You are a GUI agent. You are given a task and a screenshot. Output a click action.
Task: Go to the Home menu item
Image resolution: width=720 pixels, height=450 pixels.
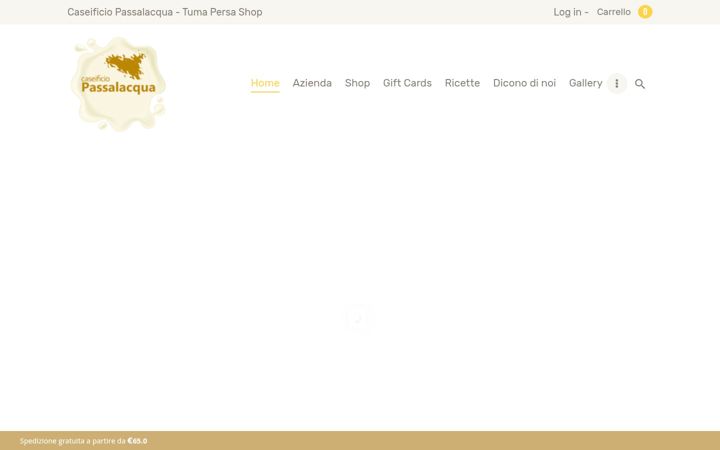point(265,83)
